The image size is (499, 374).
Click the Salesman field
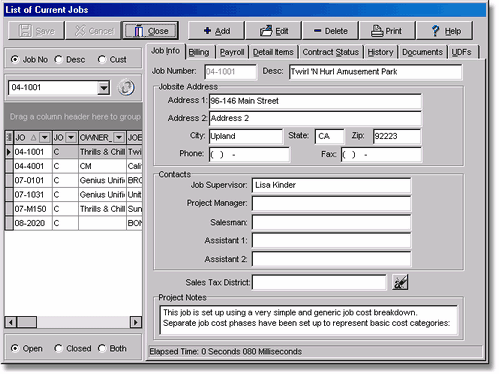click(x=331, y=222)
